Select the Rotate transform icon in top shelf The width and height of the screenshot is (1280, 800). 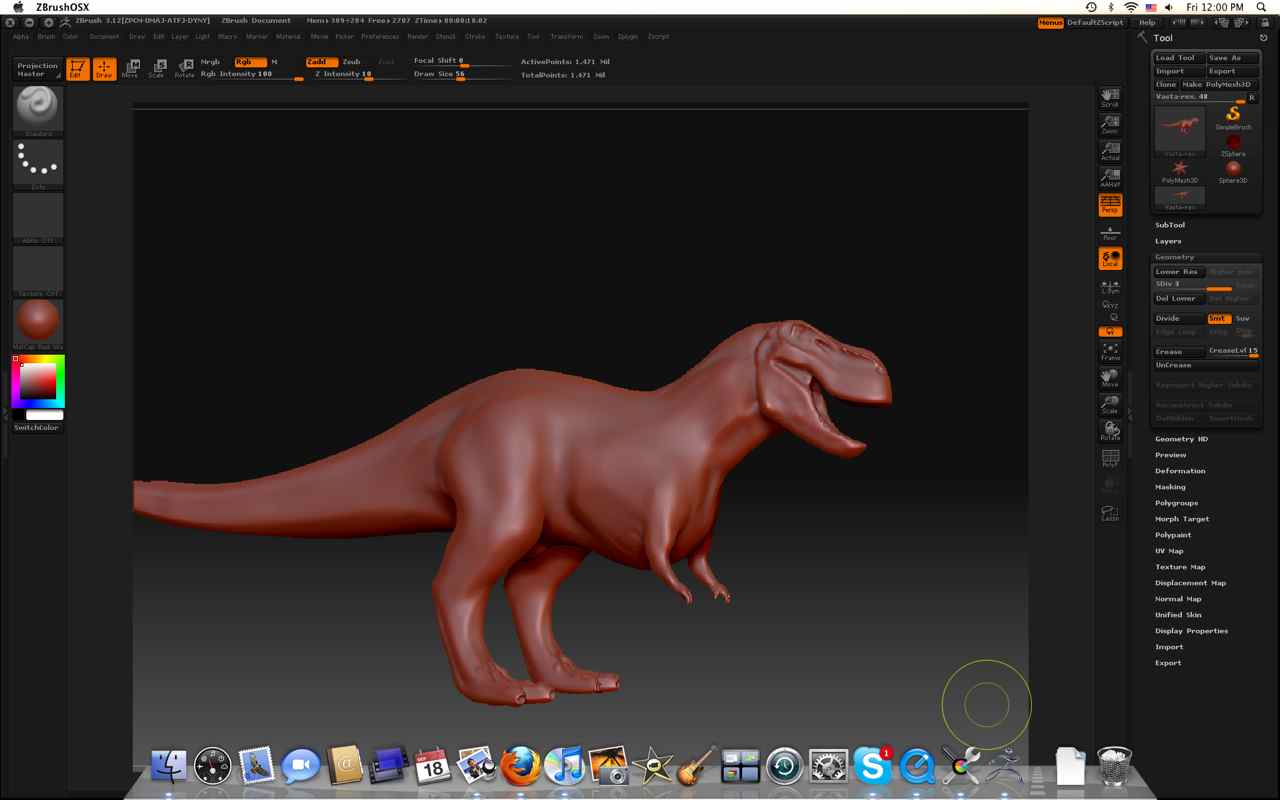coord(184,69)
